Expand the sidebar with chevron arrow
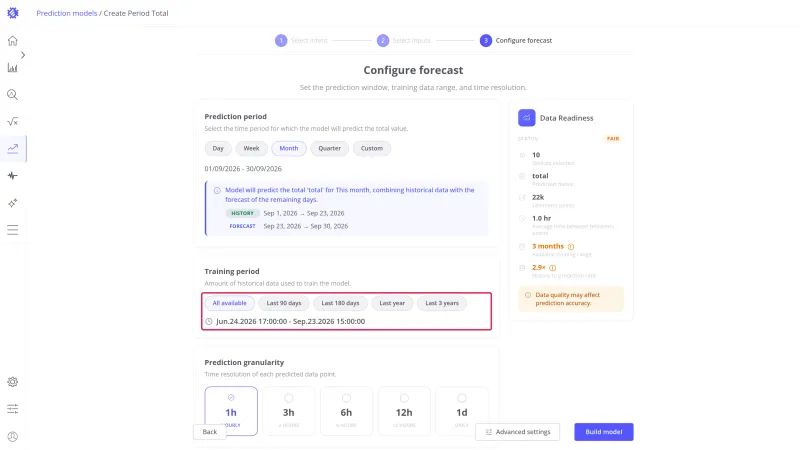The height and width of the screenshot is (450, 800). click(x=23, y=55)
